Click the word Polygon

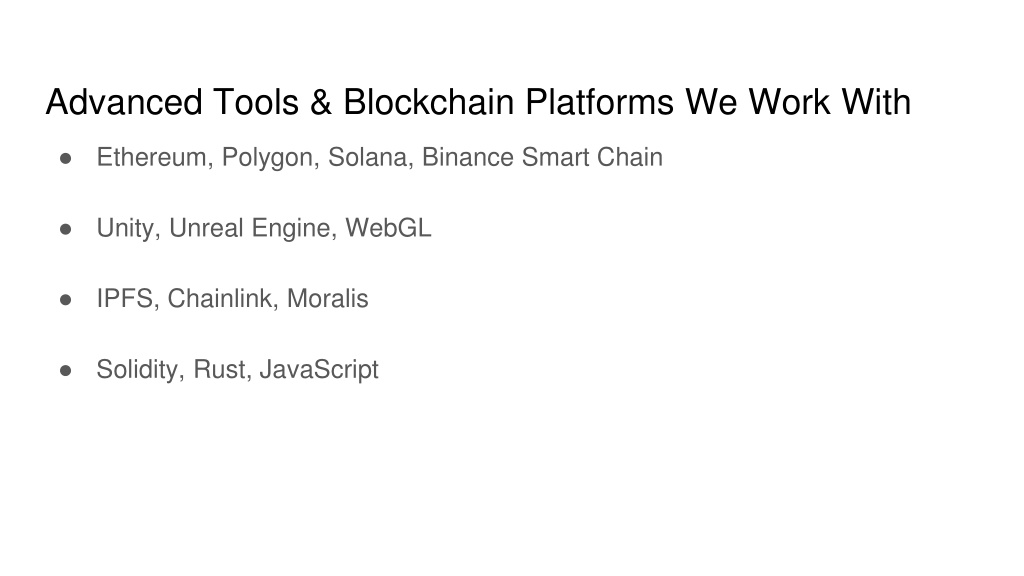(266, 158)
